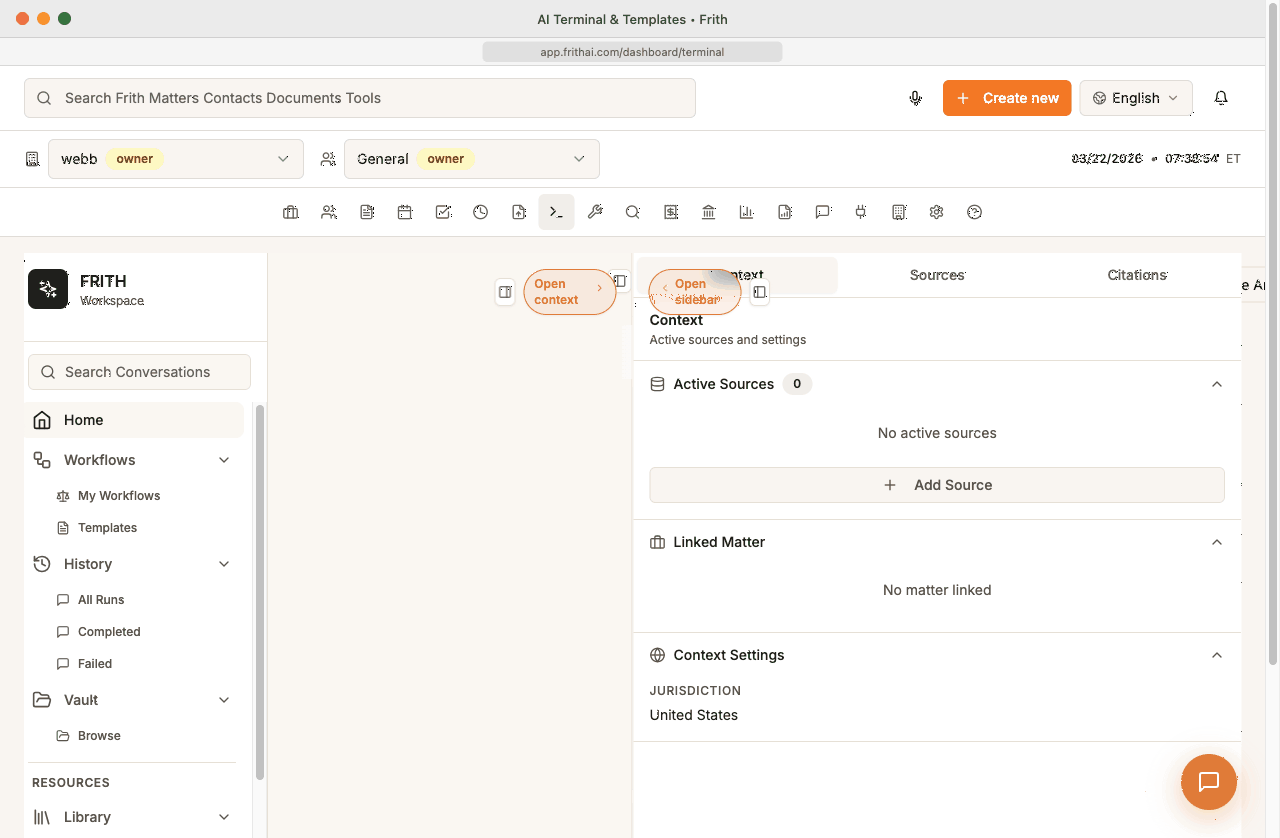
Task: Open the notification bell icon
Action: click(1221, 98)
